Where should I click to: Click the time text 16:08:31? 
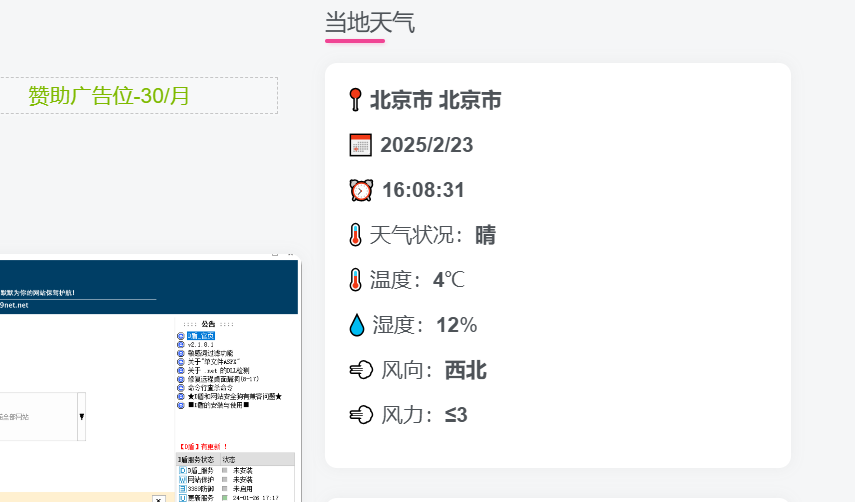pos(423,190)
